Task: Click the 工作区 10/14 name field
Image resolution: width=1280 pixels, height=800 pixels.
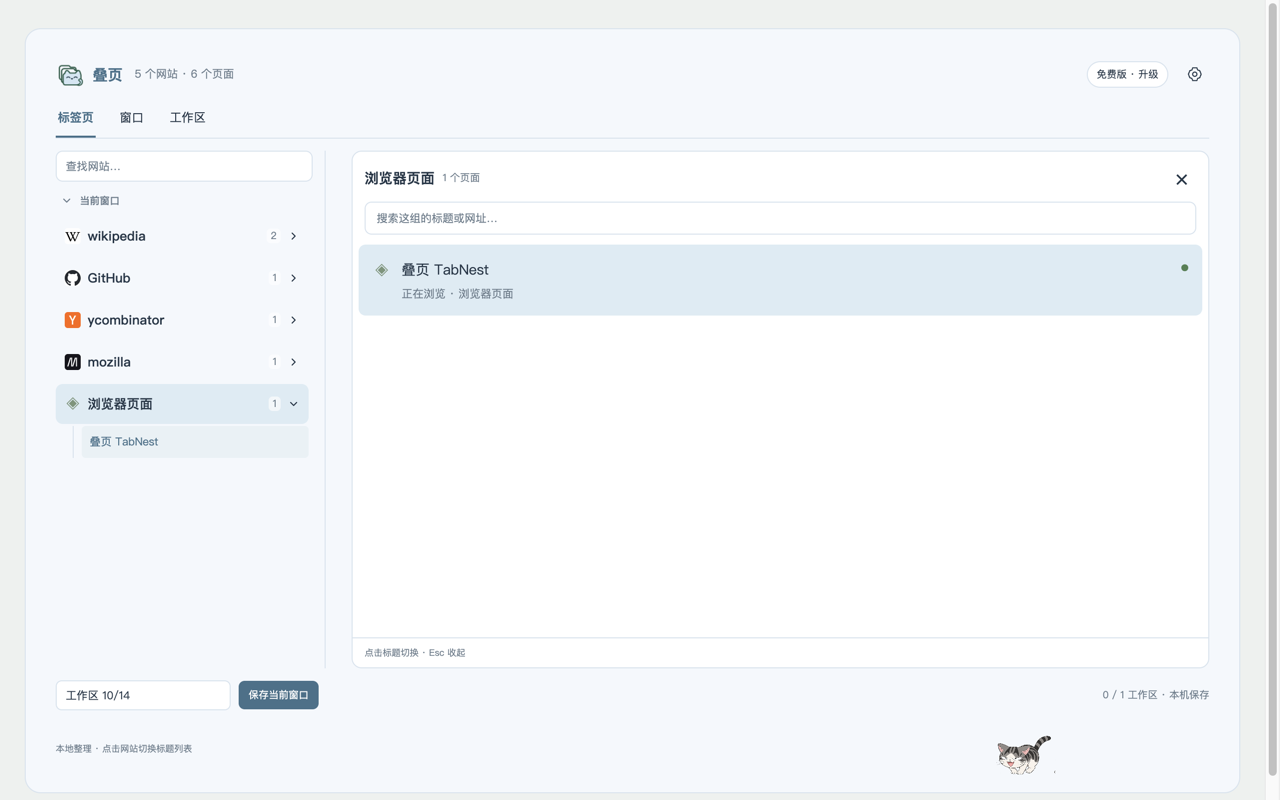Action: pyautogui.click(x=143, y=695)
